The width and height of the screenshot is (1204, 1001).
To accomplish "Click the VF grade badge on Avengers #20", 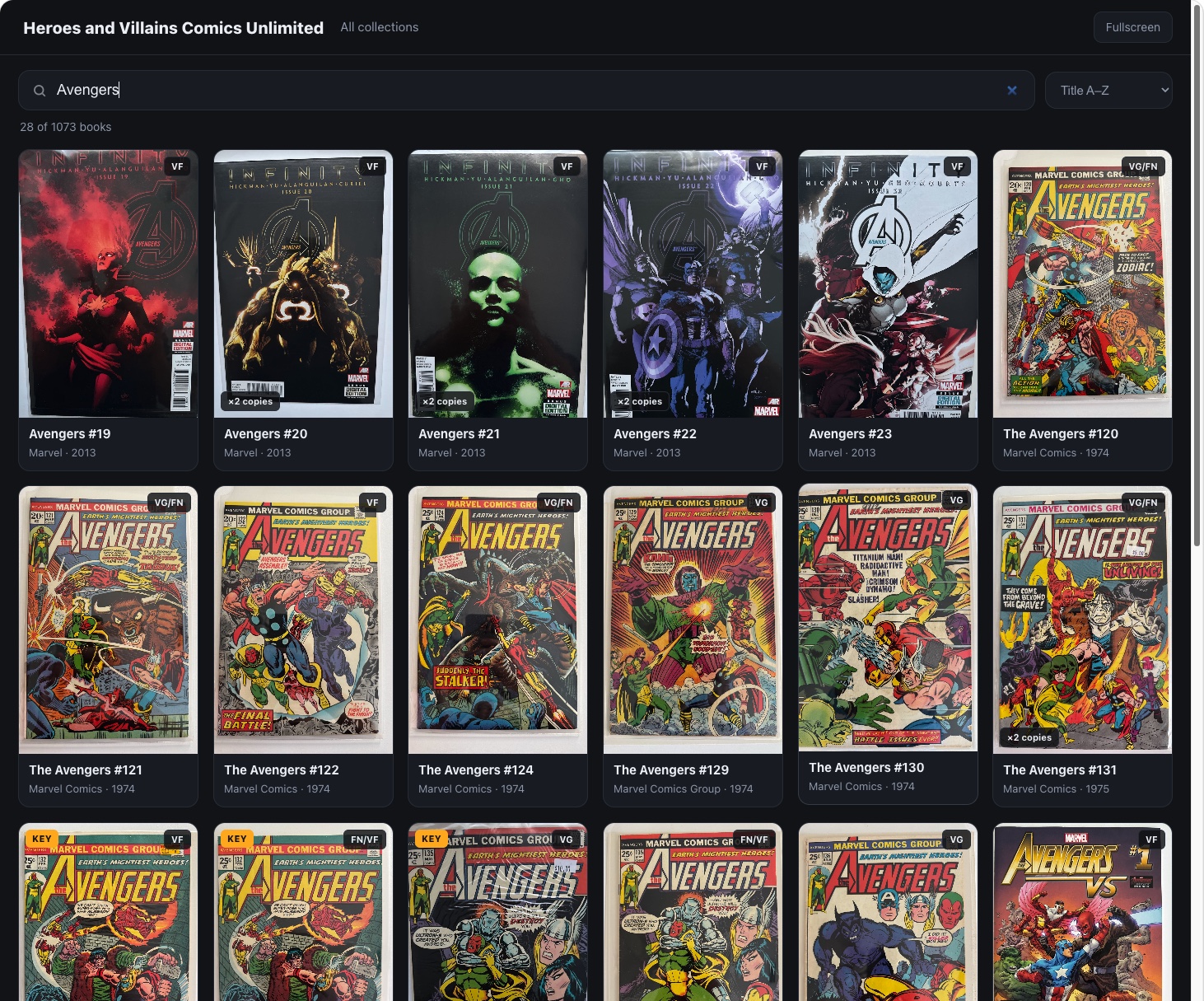I will (372, 166).
